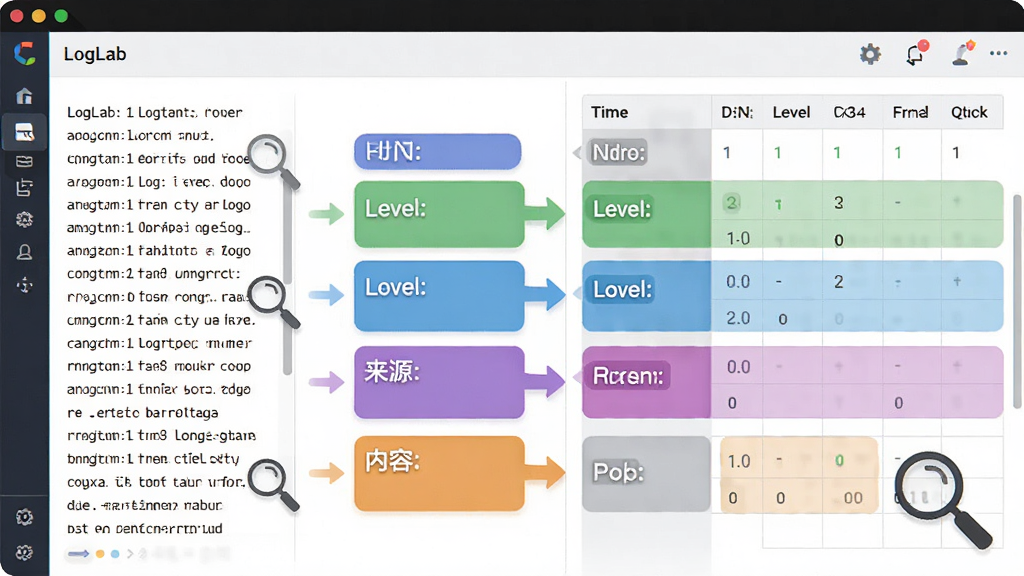The width and height of the screenshot is (1024, 576).
Task: Click the large magnifier over the table grid
Action: 943,500
